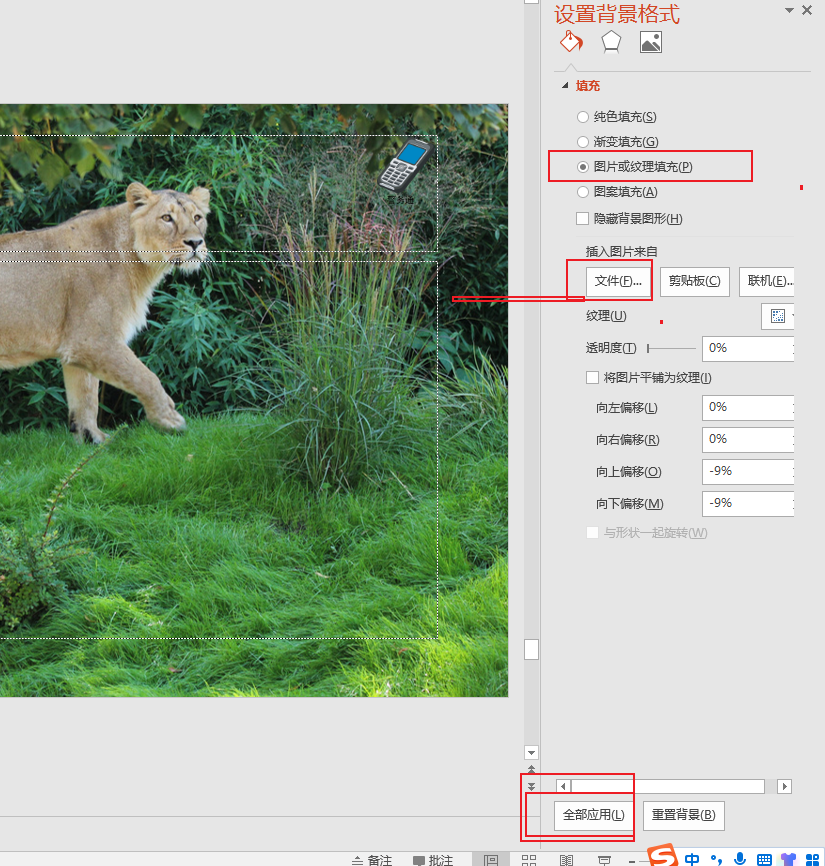Click 重置背景(B) button
Screen dimensions: 825x866
point(684,816)
